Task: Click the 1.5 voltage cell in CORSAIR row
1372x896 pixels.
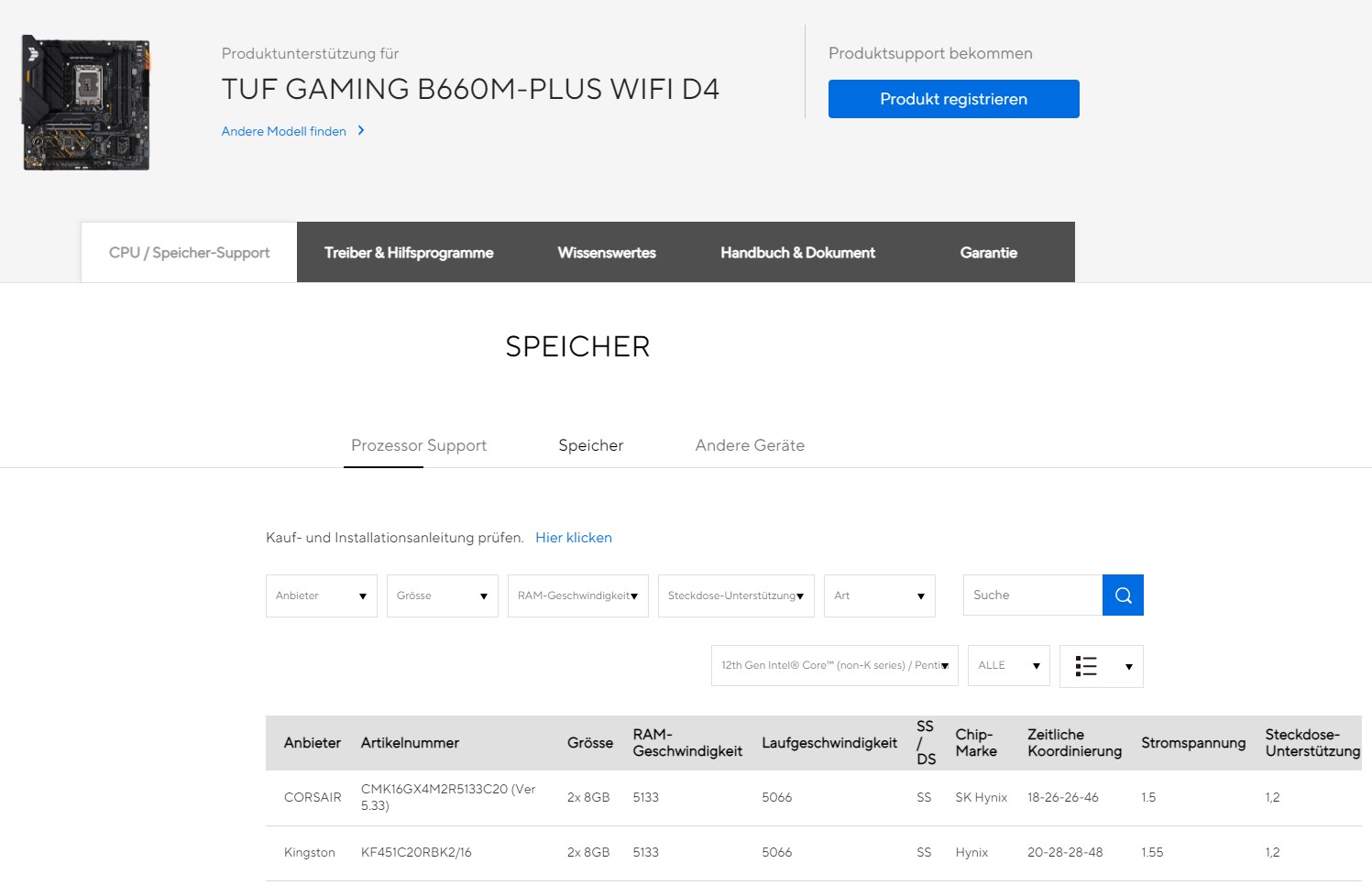Action: point(1148,798)
